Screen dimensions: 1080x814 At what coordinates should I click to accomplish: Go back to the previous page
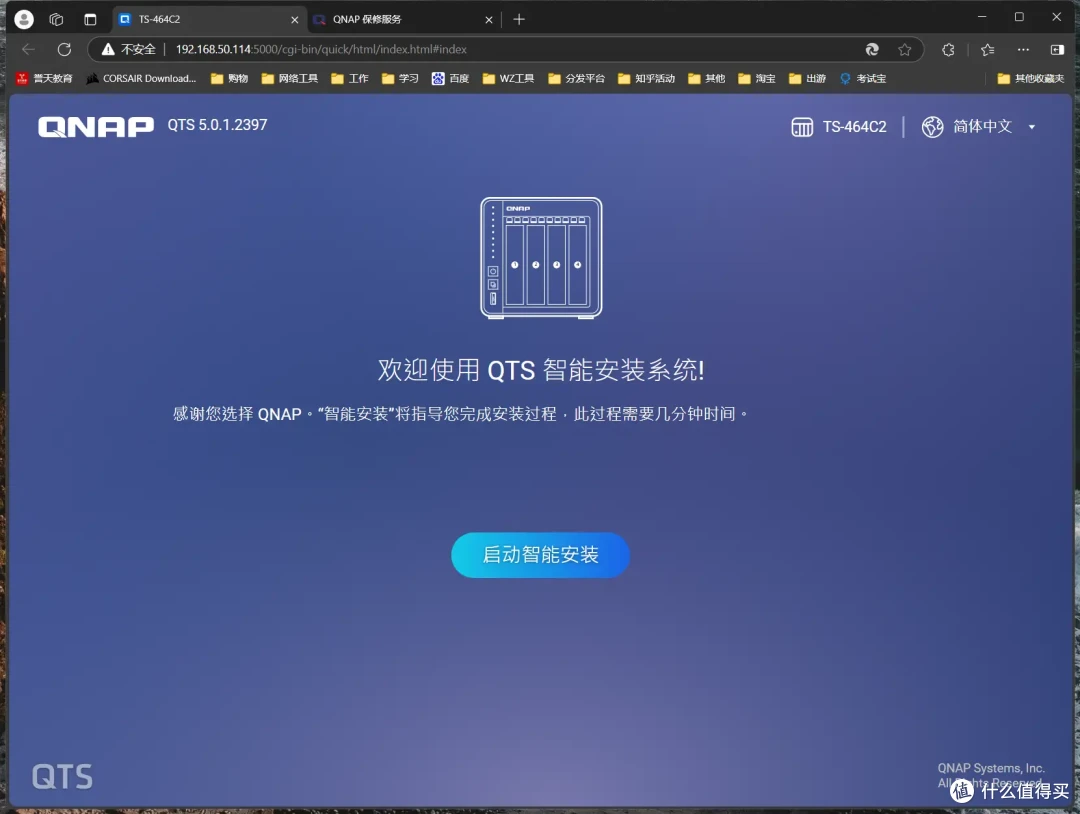(28, 49)
